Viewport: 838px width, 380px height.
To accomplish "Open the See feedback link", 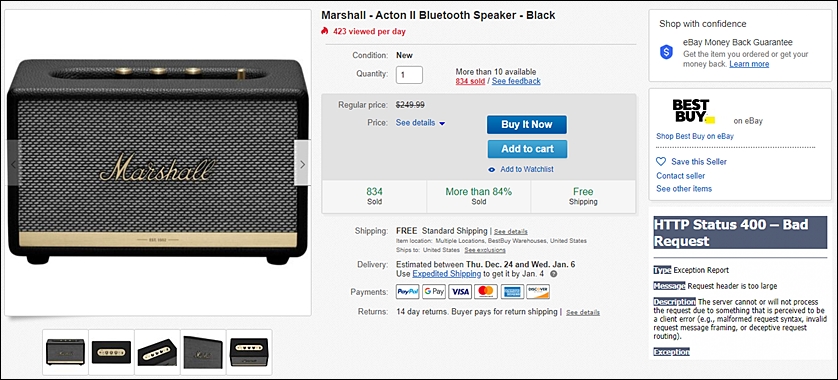I will pyautogui.click(x=516, y=81).
